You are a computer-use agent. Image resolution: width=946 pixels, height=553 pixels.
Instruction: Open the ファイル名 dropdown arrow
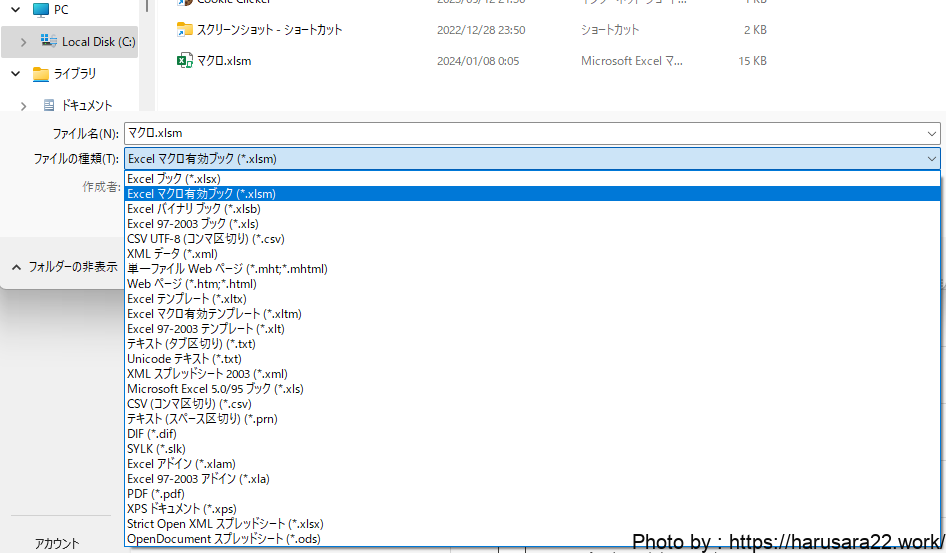point(931,133)
